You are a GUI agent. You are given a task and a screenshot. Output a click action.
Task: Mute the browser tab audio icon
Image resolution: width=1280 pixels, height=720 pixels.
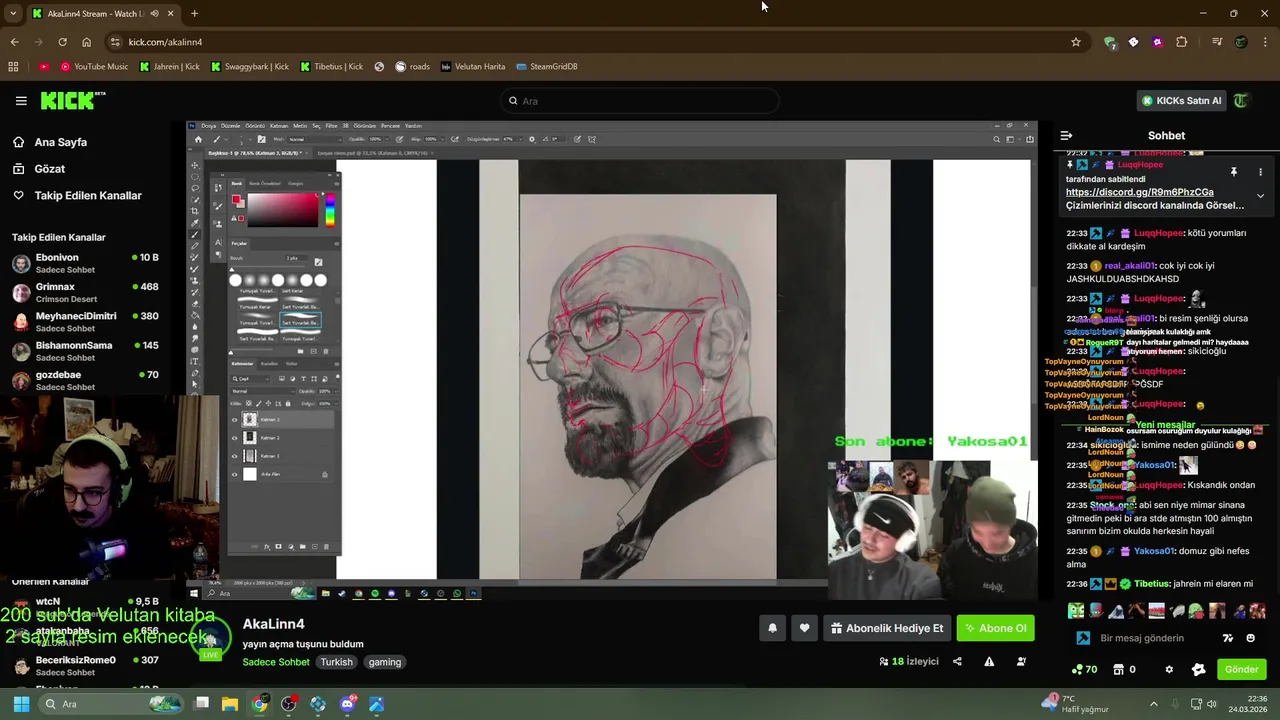[x=154, y=14]
